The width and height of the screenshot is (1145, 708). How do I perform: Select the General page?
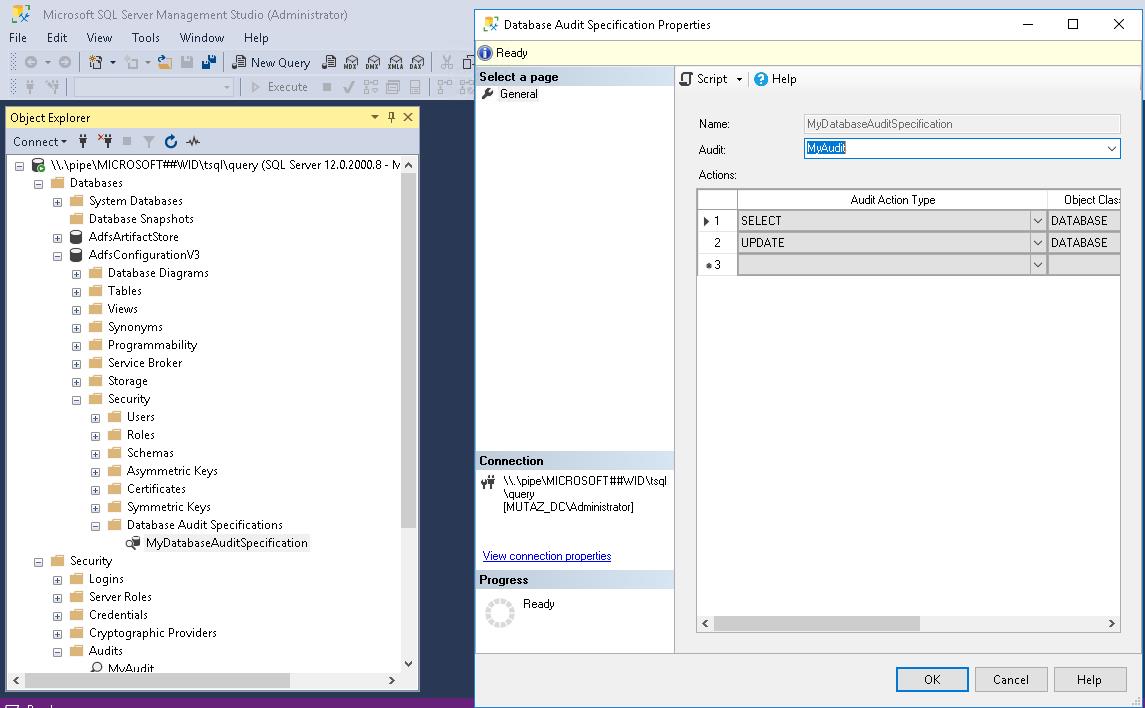coord(518,94)
